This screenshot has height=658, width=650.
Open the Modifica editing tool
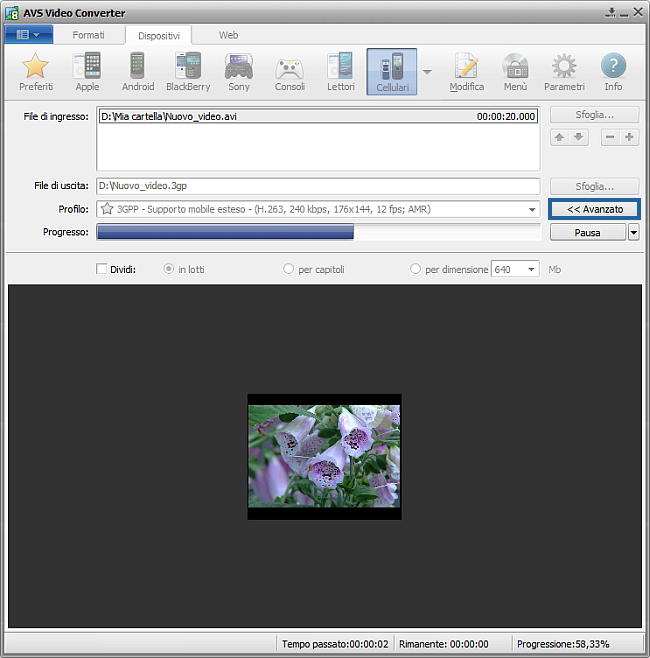466,71
